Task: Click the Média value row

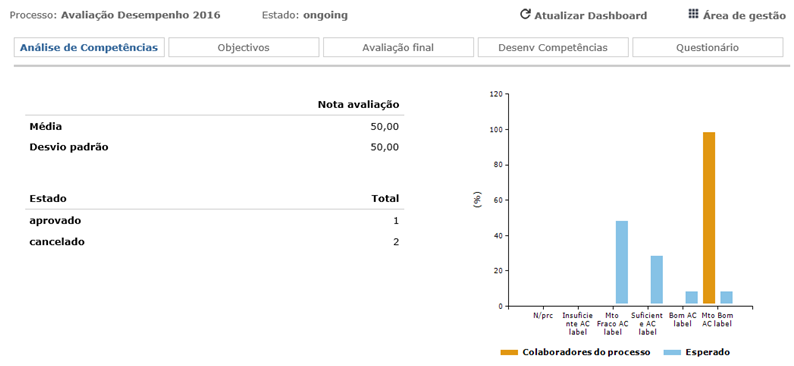Action: coord(214,127)
